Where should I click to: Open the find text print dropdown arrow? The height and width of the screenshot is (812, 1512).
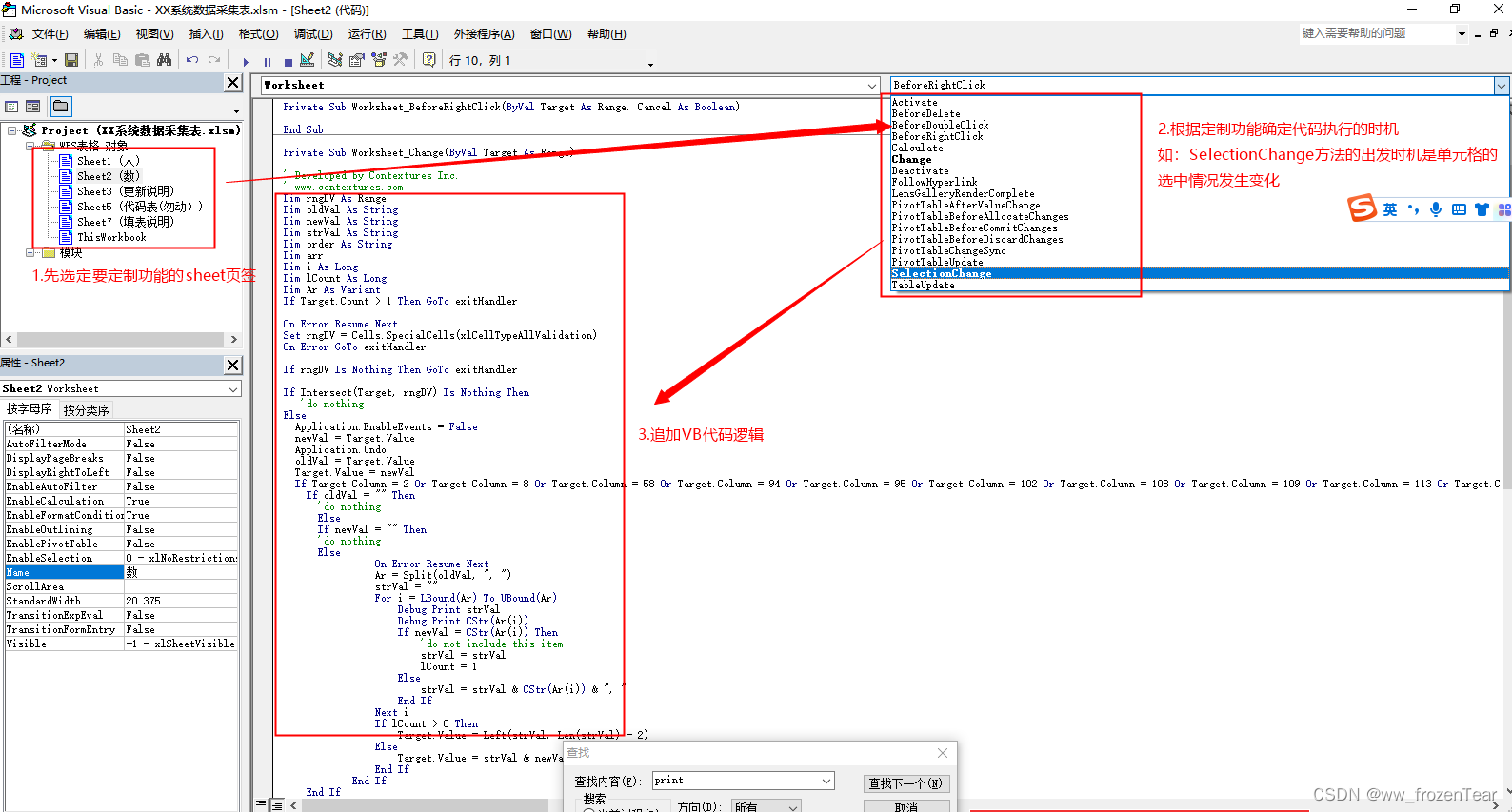click(x=826, y=781)
